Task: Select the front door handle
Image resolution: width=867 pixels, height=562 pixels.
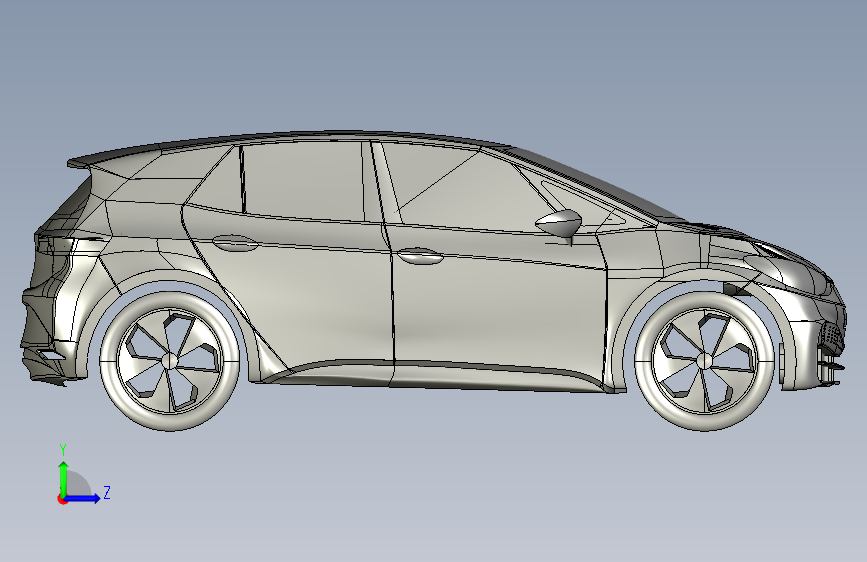Action: coord(420,256)
